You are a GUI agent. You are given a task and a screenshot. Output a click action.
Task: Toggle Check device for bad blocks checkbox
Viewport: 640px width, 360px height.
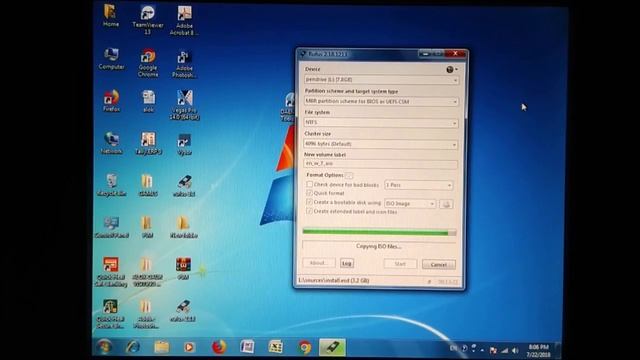(x=309, y=184)
